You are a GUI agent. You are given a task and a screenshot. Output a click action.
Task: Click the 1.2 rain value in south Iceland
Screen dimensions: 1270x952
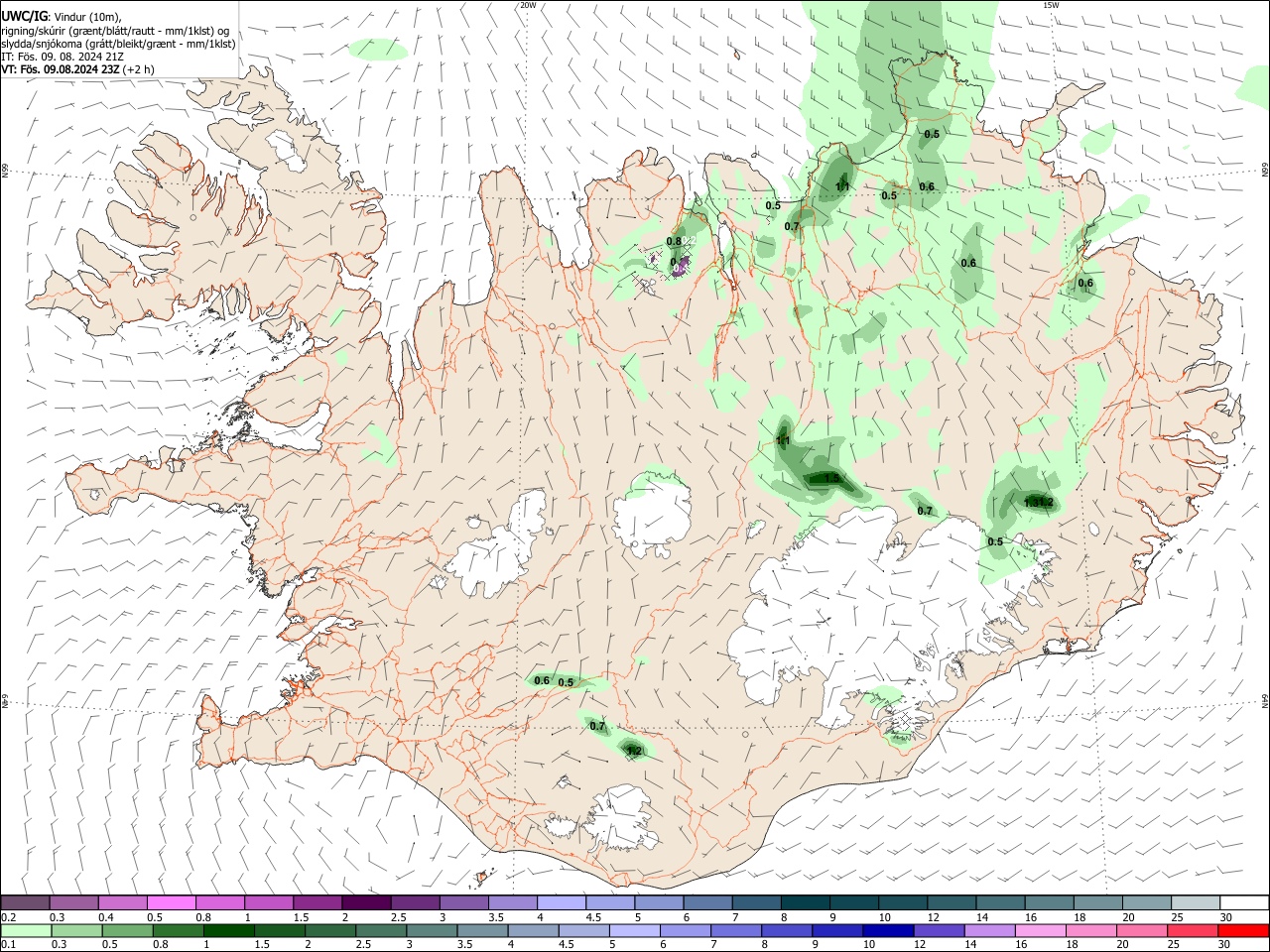click(635, 752)
